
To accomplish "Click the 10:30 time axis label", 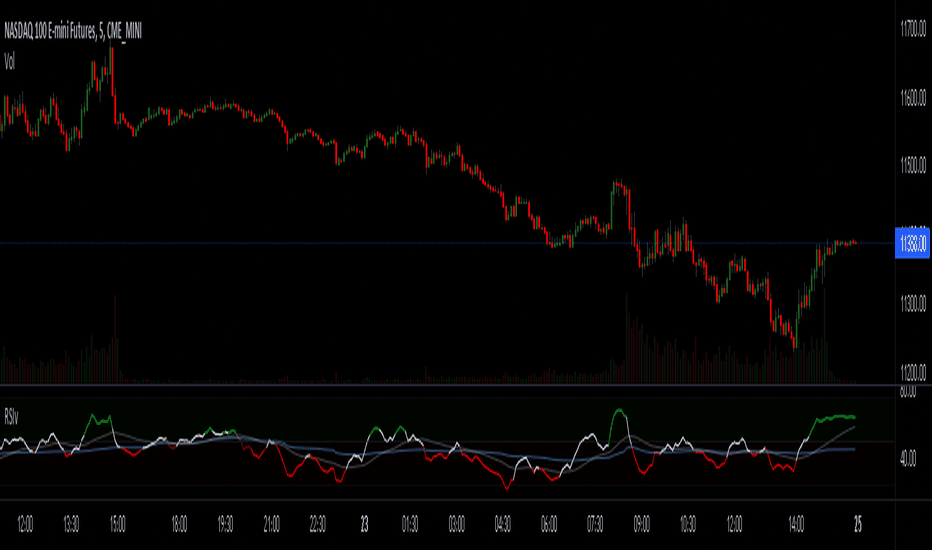I will coord(688,524).
